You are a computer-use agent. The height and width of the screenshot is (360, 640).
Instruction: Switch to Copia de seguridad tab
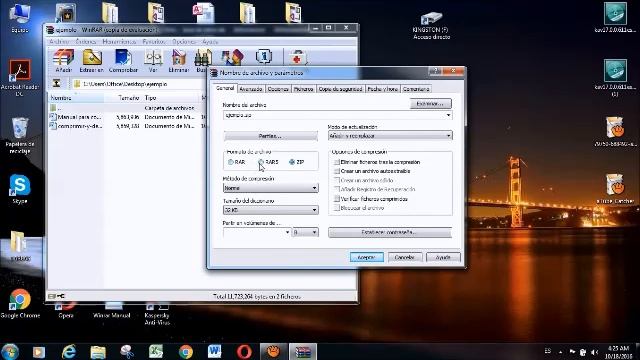pos(340,89)
